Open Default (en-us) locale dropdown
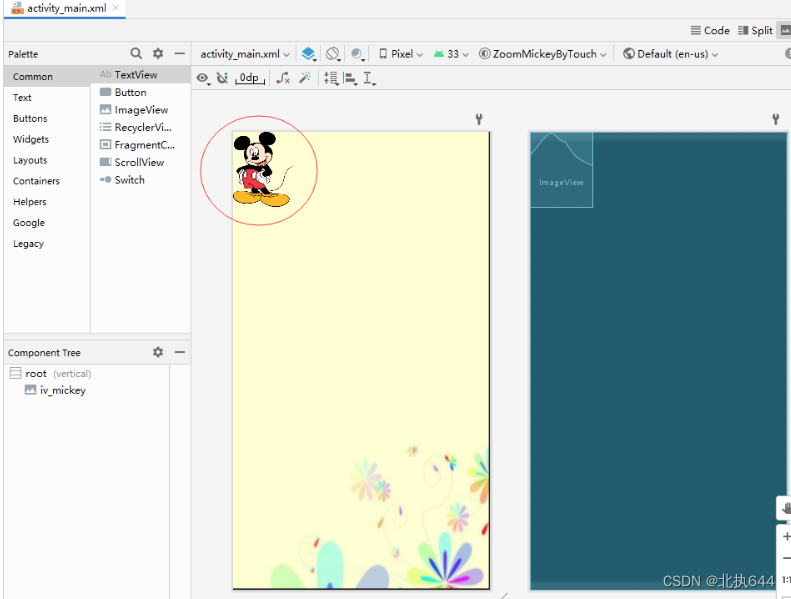791x599 pixels. (670, 54)
